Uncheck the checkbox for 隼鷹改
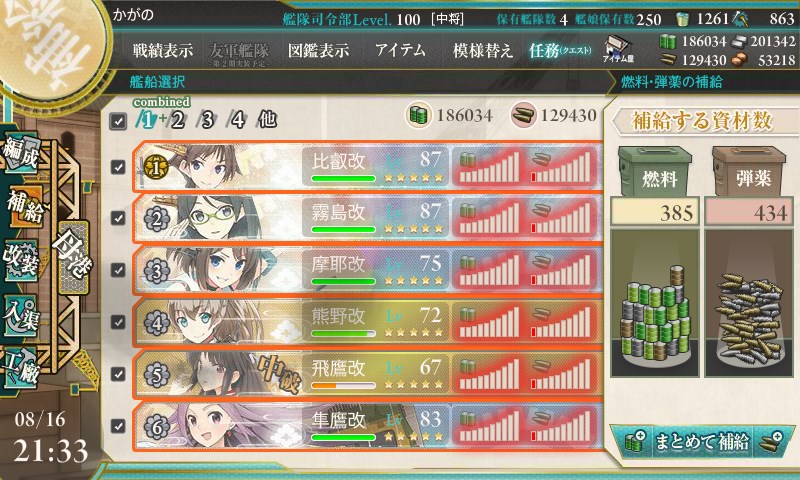The height and width of the screenshot is (480, 800). pyautogui.click(x=118, y=425)
